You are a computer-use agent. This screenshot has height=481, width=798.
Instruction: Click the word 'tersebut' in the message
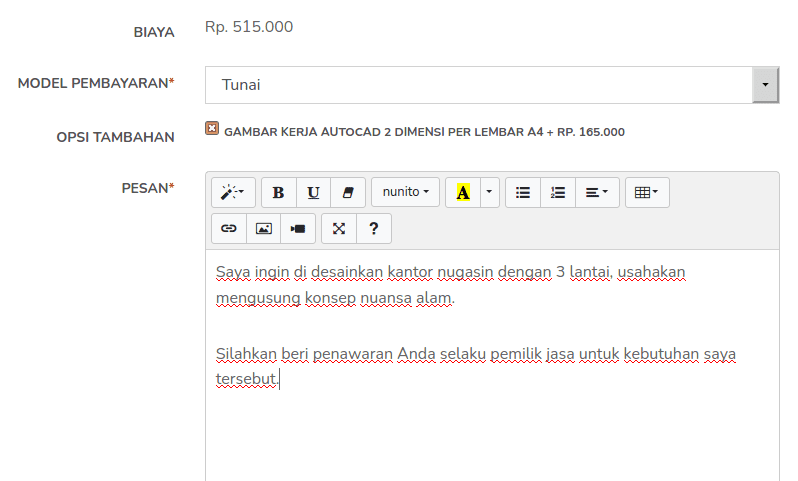click(x=246, y=379)
